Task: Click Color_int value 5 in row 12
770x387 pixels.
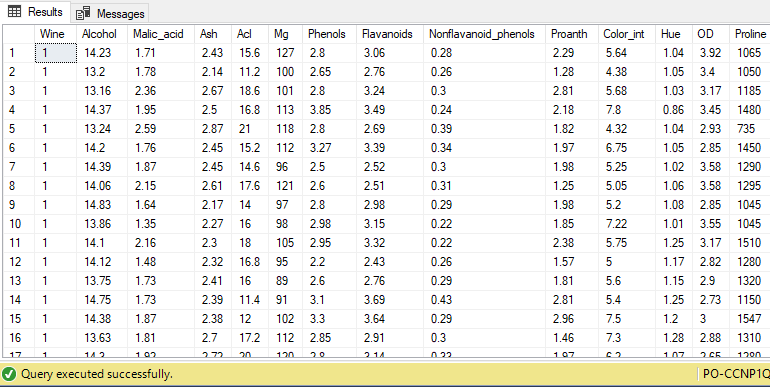Action: click(609, 261)
